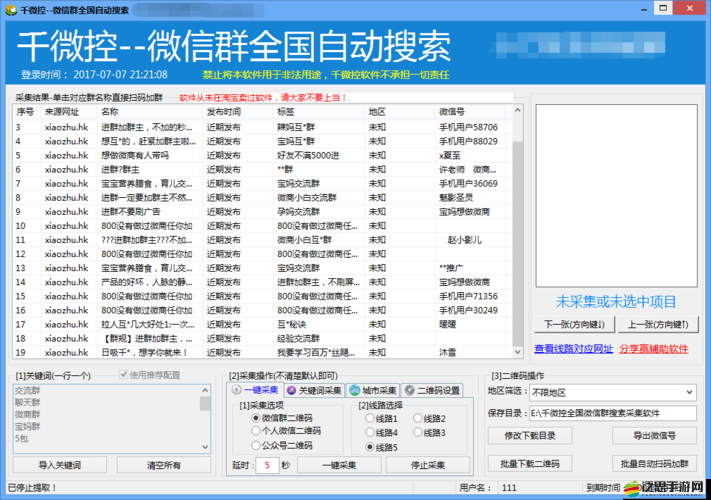The height and width of the screenshot is (500, 711).
Task: Click 清空所有 button
Action: tap(164, 465)
